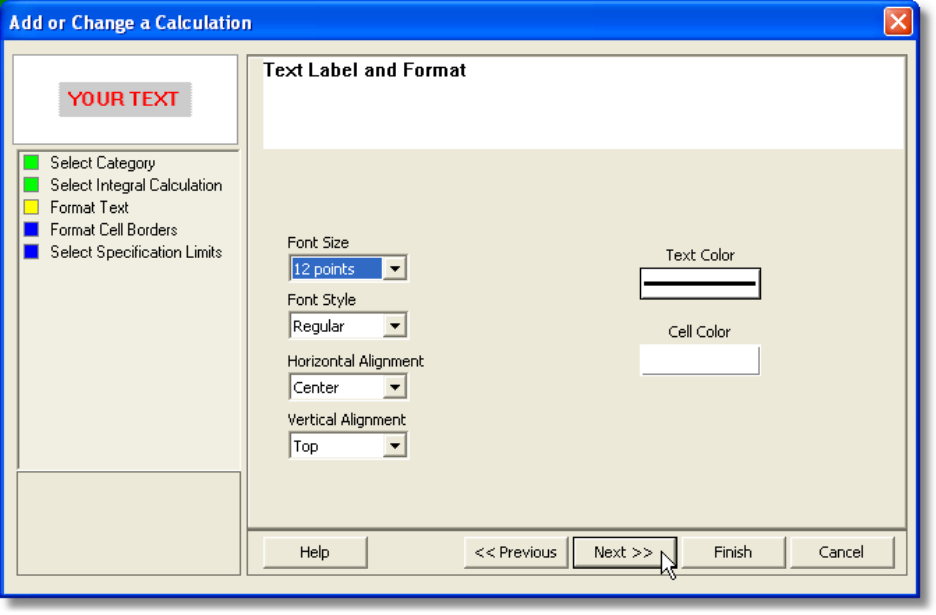Go back with the << Previous button
Image resolution: width=936 pixels, height=615 pixels.
point(516,552)
